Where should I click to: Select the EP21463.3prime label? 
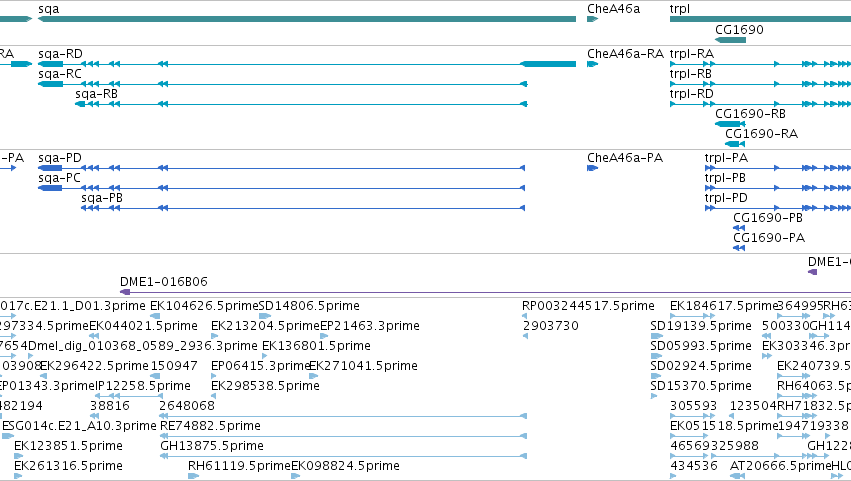click(x=370, y=326)
